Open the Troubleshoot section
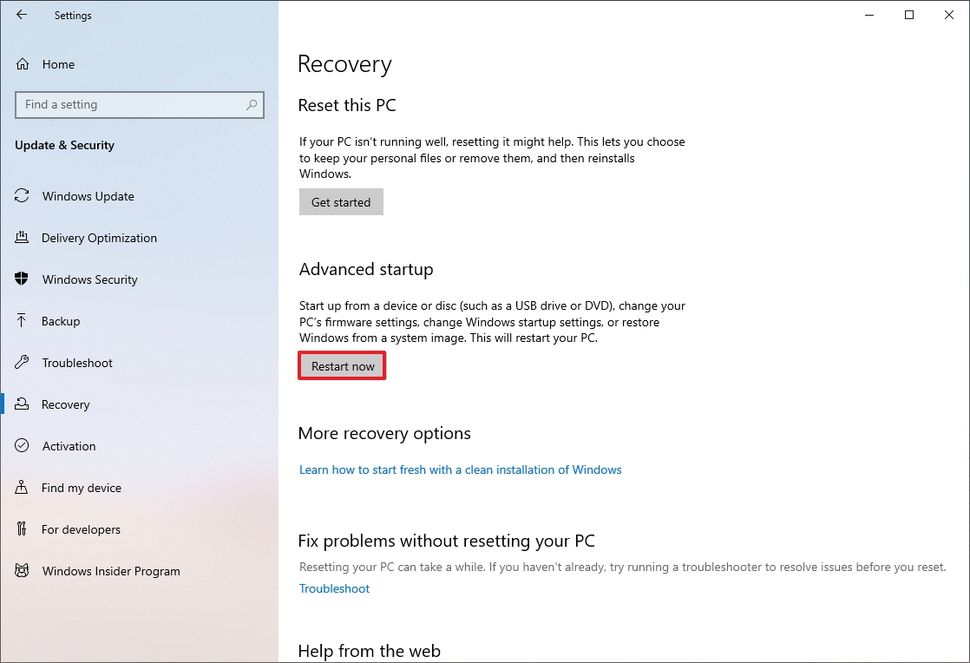970x663 pixels. pos(77,363)
